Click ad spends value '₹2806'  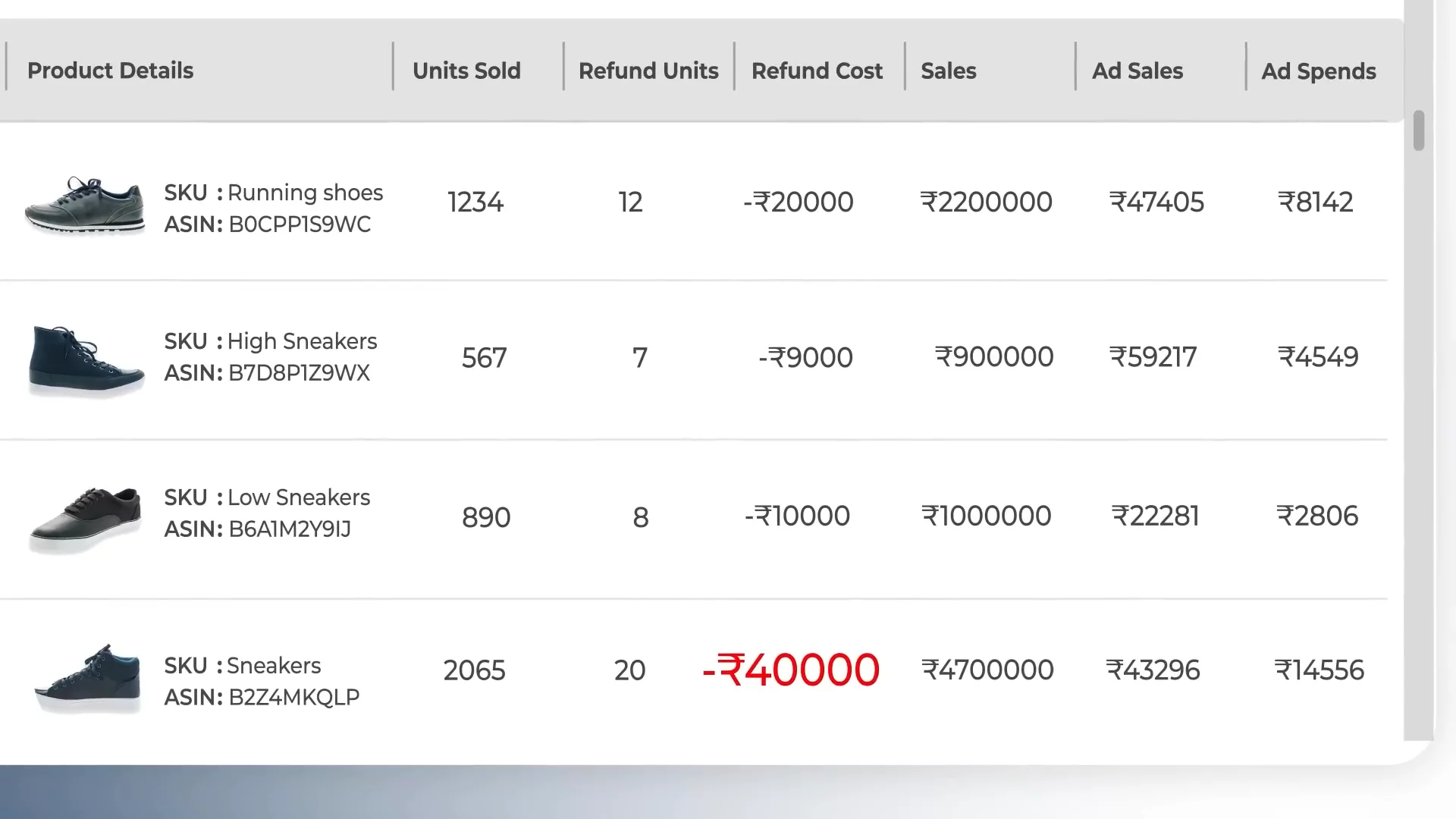(1317, 516)
